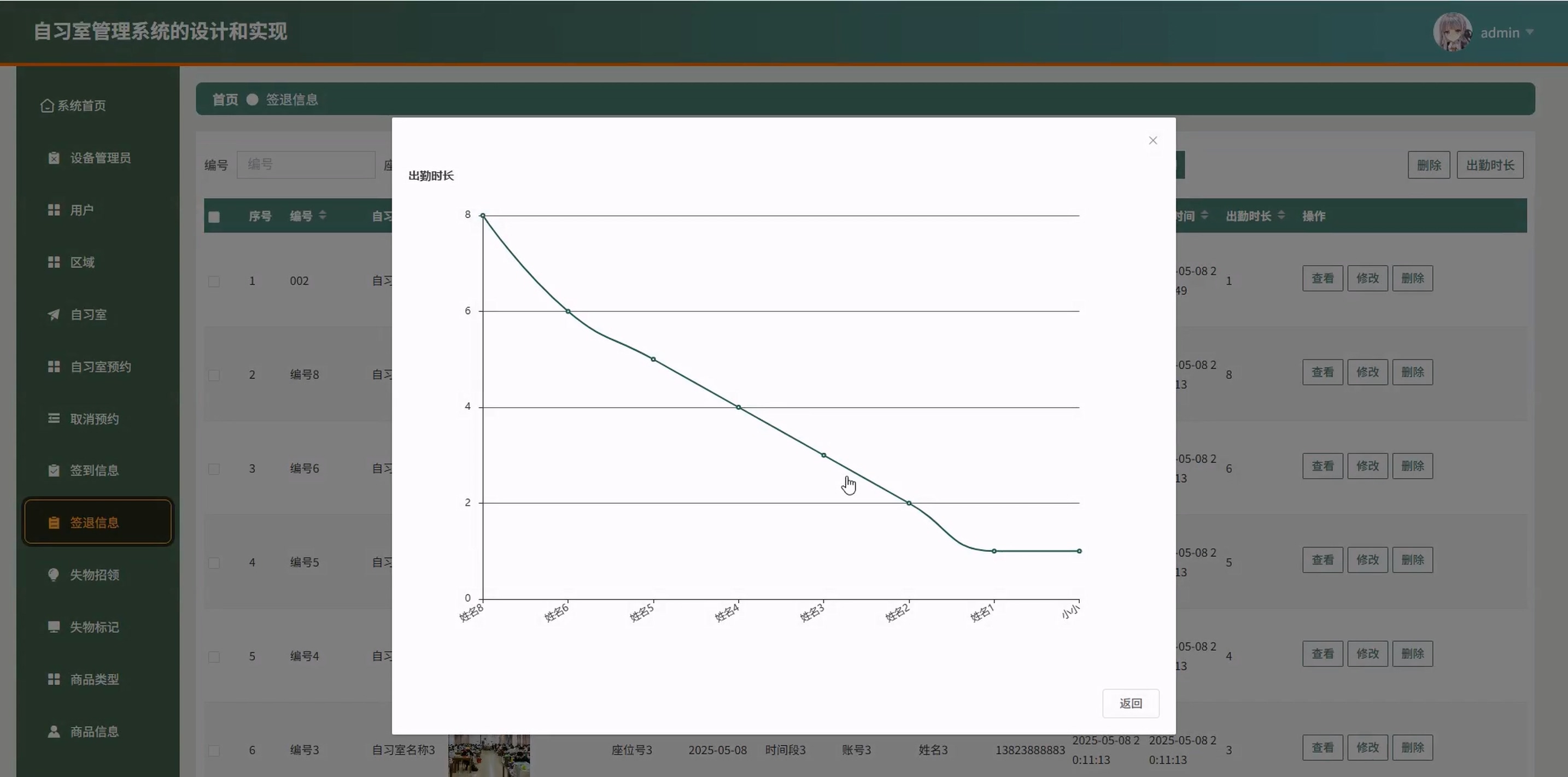Click the 商品信息 person icon
This screenshot has width=1568, height=777.
click(x=54, y=731)
